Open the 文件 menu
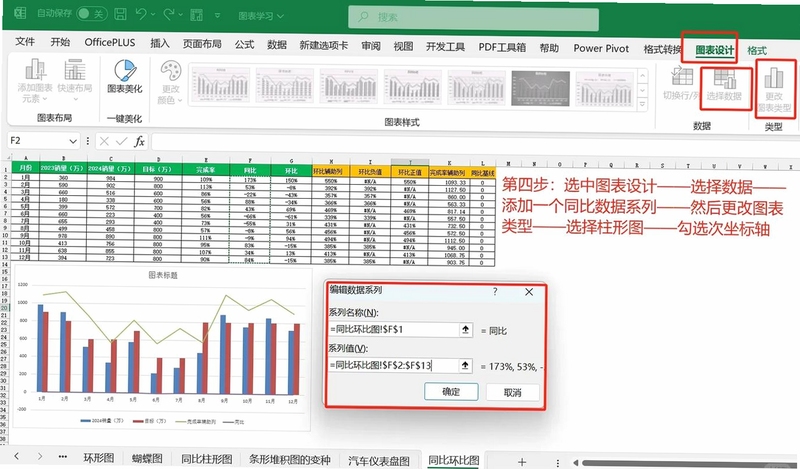This screenshot has width=800, height=469. [x=25, y=42]
